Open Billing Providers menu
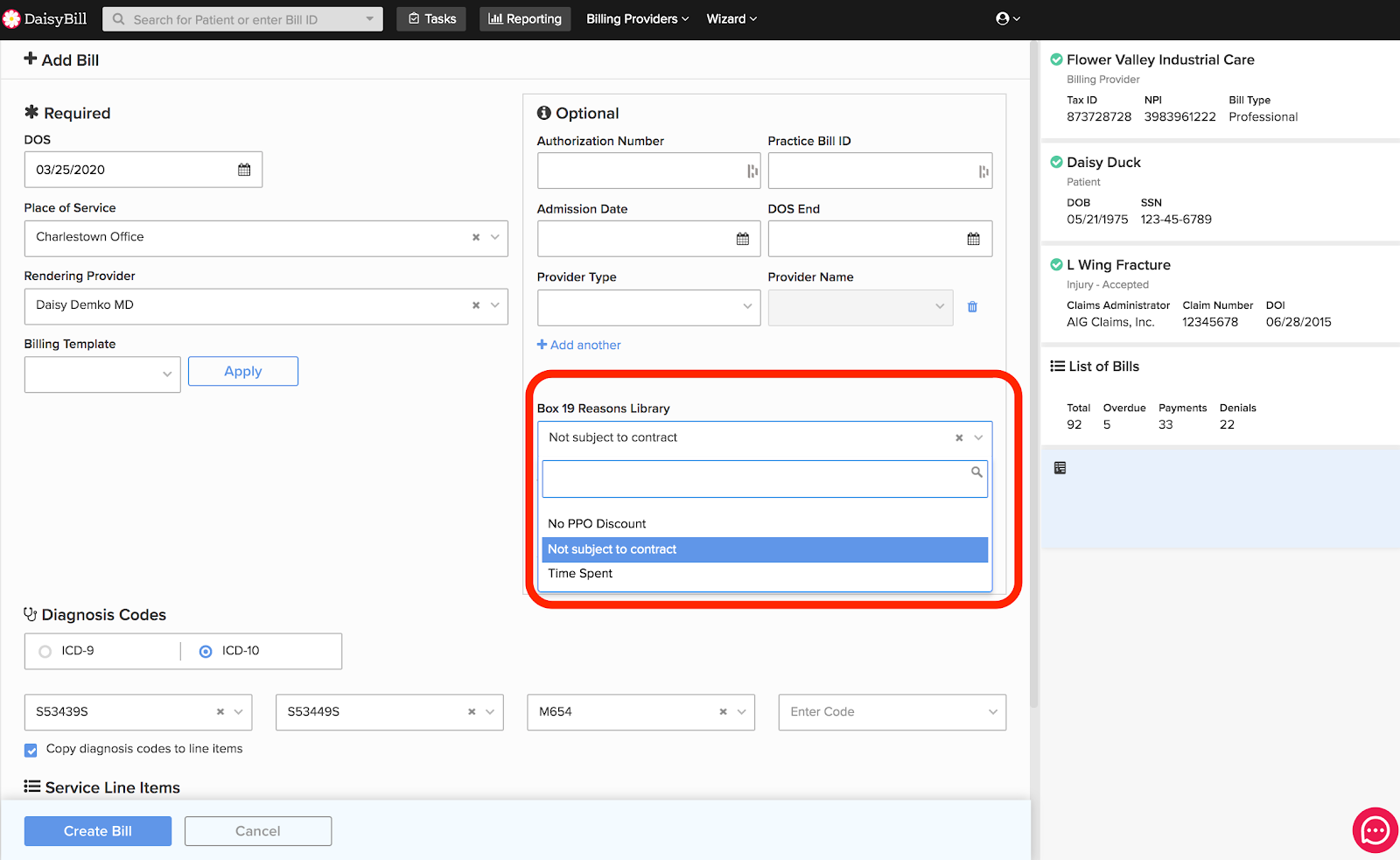Screen dimensions: 1400x860 [637, 19]
